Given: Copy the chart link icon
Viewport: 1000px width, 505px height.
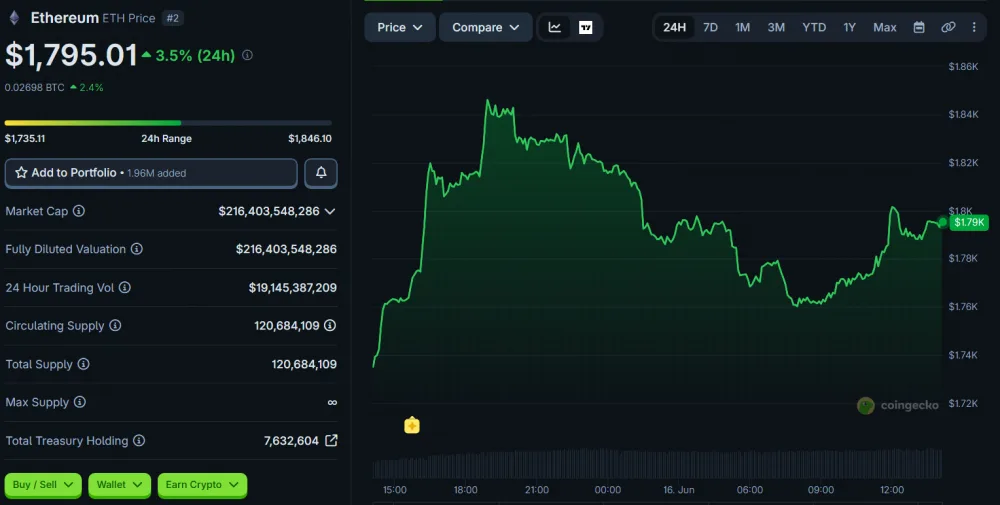Looking at the screenshot, I should click(948, 27).
